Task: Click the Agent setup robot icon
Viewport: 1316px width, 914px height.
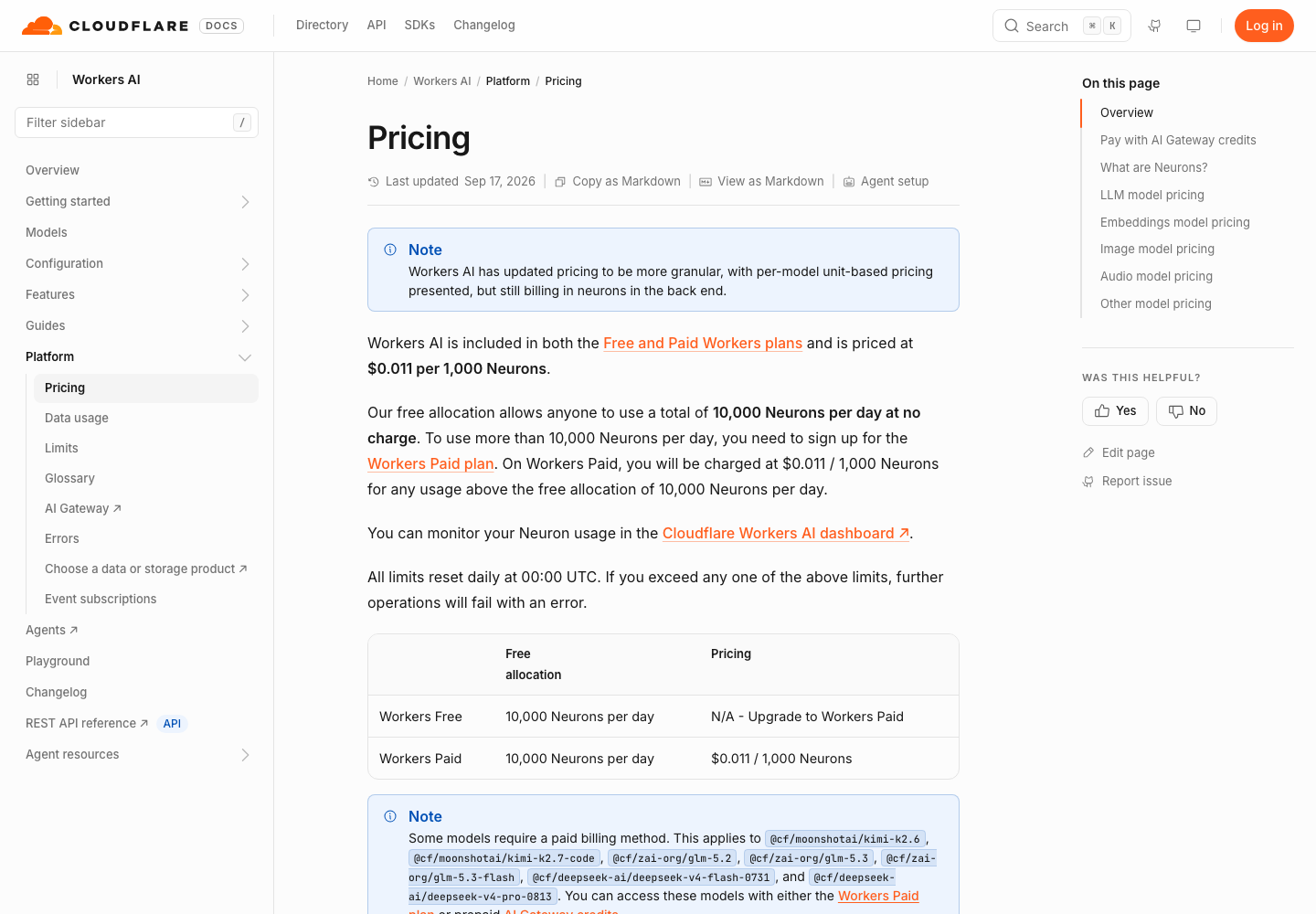Action: (849, 182)
